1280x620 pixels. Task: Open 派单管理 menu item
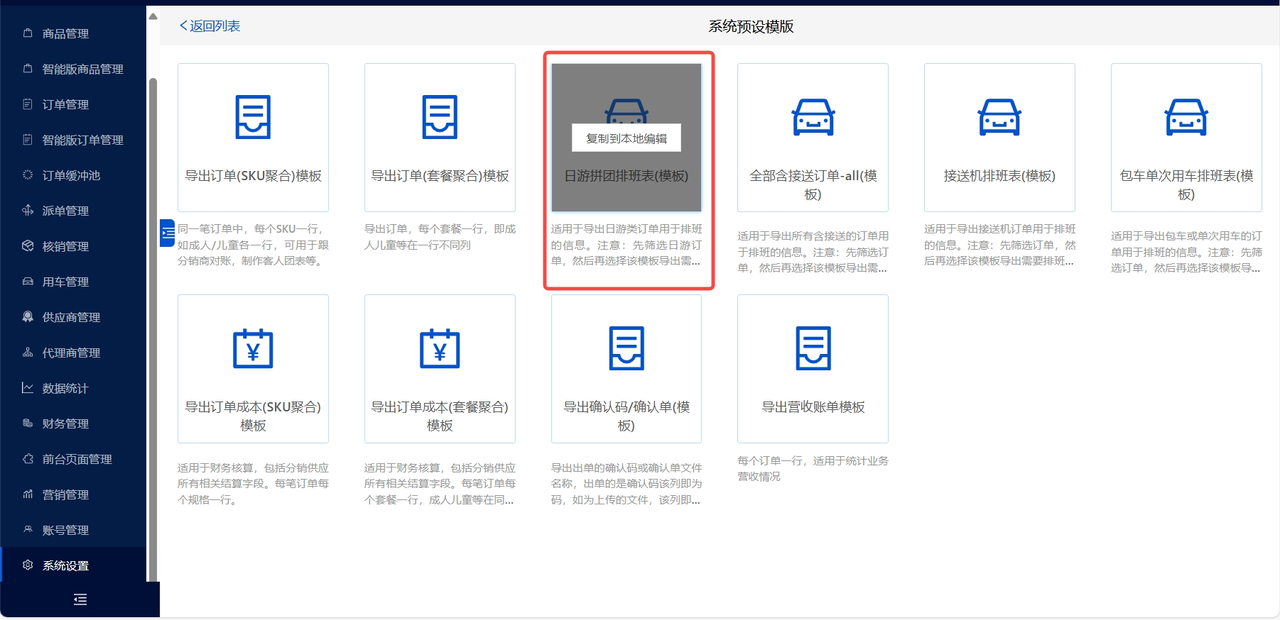(66, 211)
